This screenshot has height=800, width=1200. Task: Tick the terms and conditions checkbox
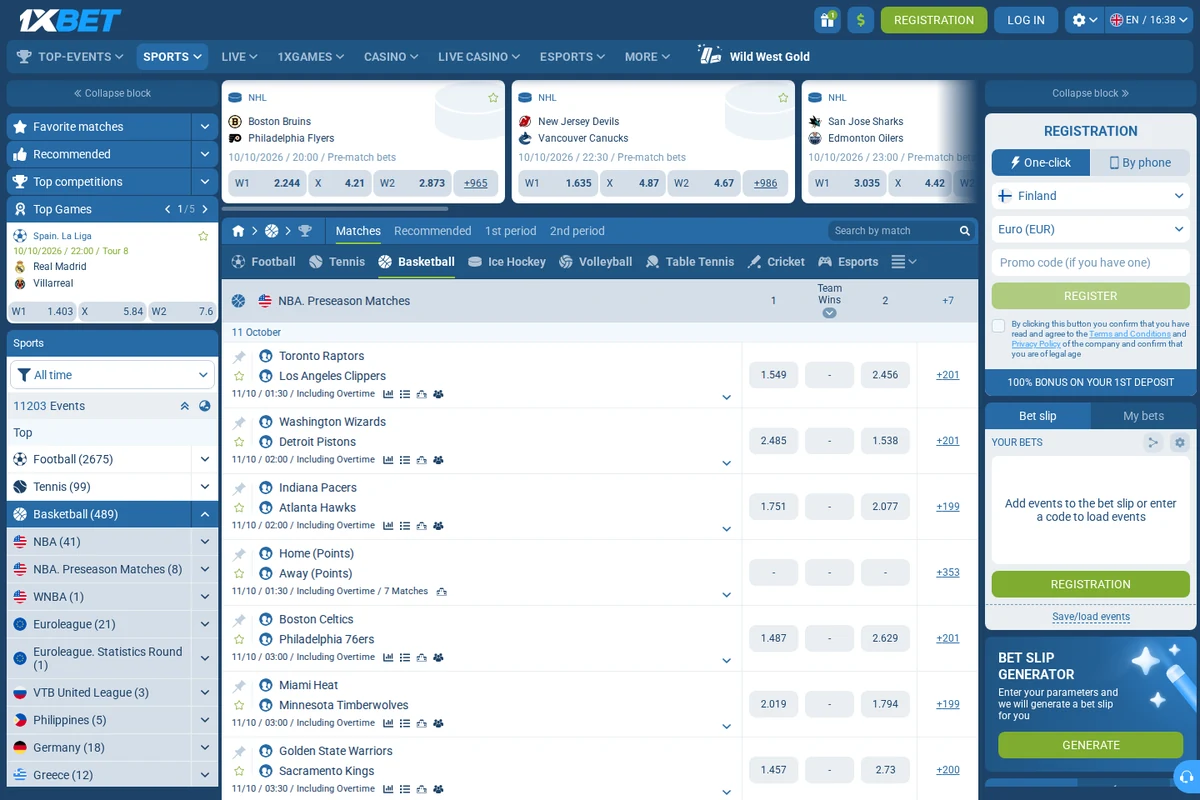click(x=998, y=326)
